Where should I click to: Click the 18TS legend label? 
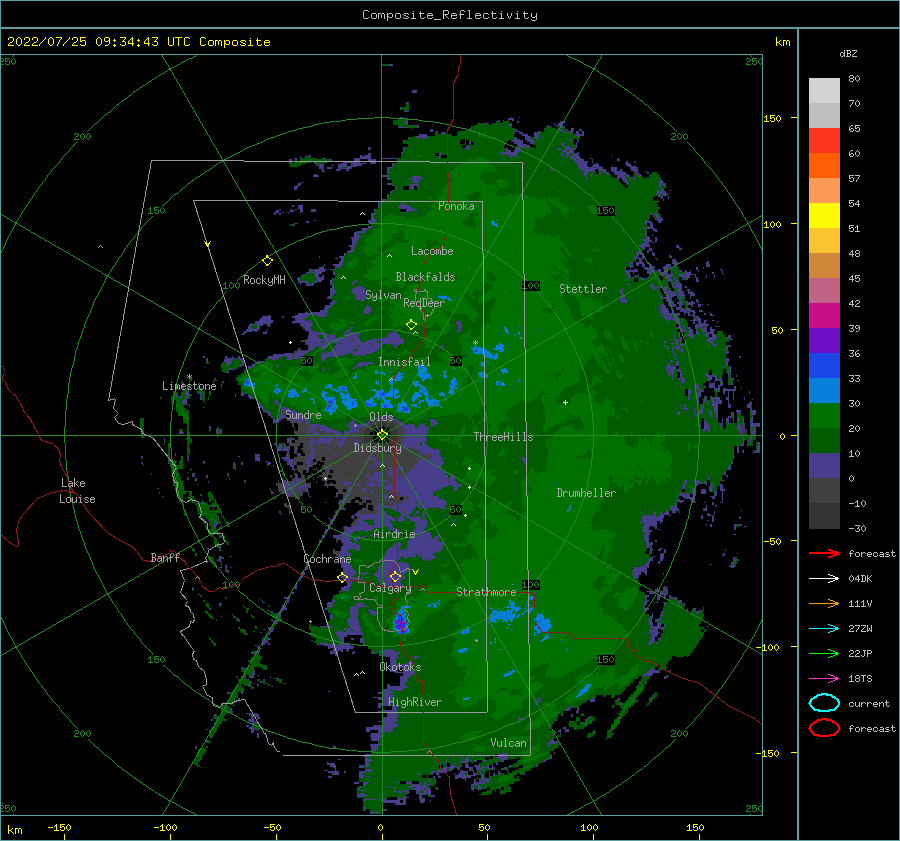point(860,679)
